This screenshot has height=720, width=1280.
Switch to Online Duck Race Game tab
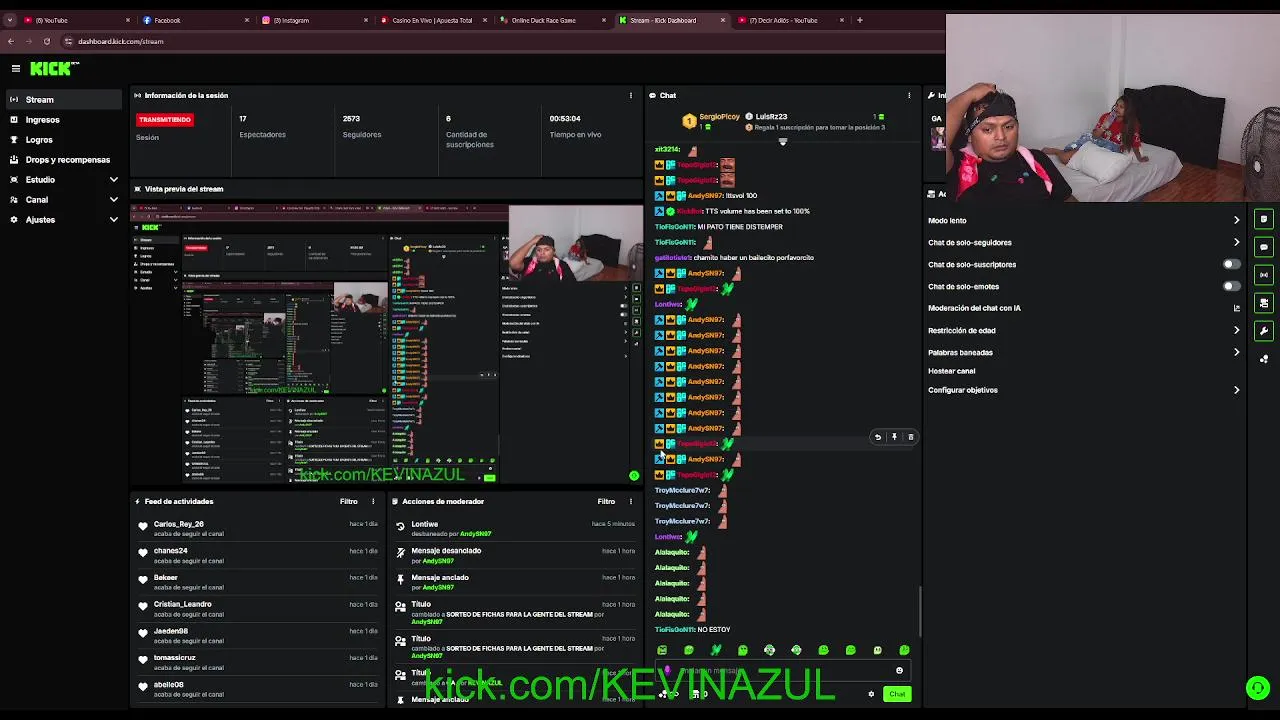coord(553,20)
